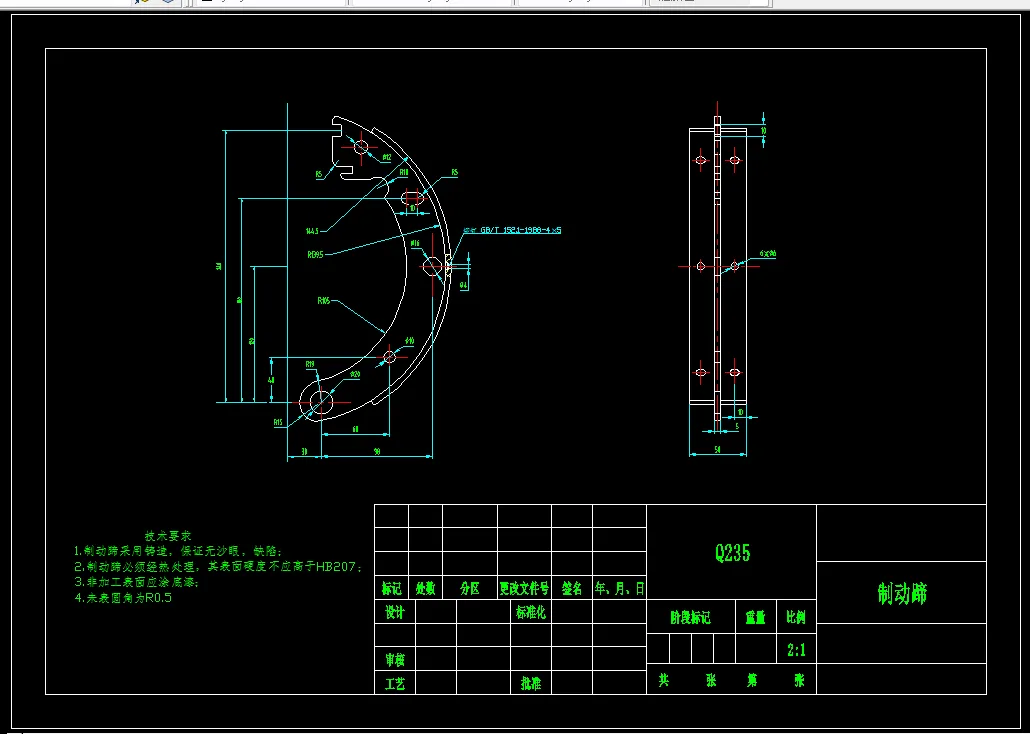The width and height of the screenshot is (1030, 734).
Task: Click the R10 radius label
Action: (405, 172)
